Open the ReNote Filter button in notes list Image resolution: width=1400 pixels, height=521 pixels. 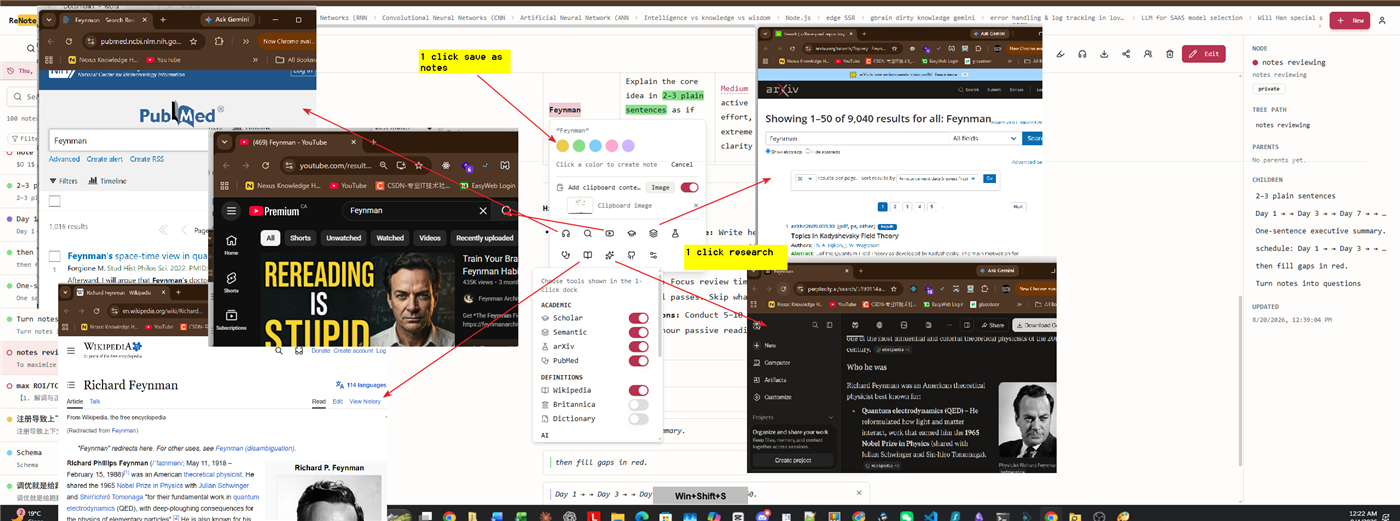(23, 139)
